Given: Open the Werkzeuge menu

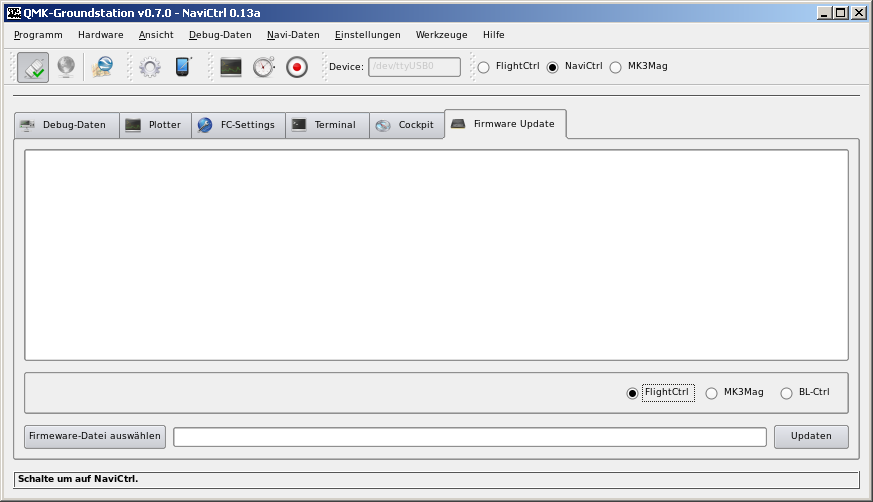Looking at the screenshot, I should click(441, 34).
